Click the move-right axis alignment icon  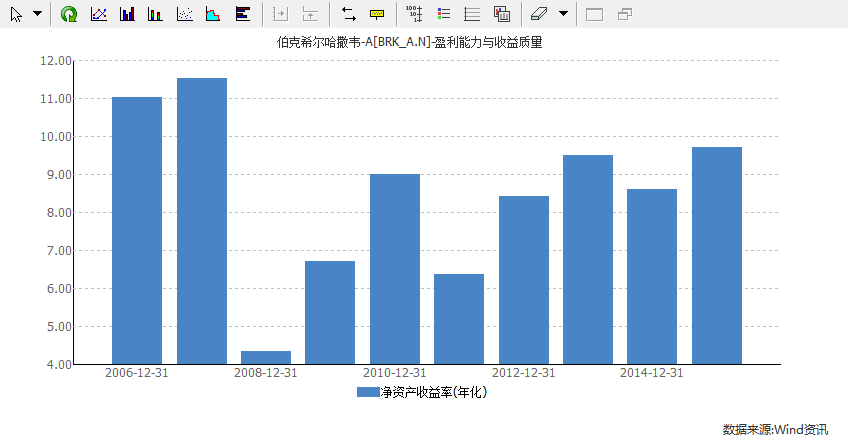point(280,14)
